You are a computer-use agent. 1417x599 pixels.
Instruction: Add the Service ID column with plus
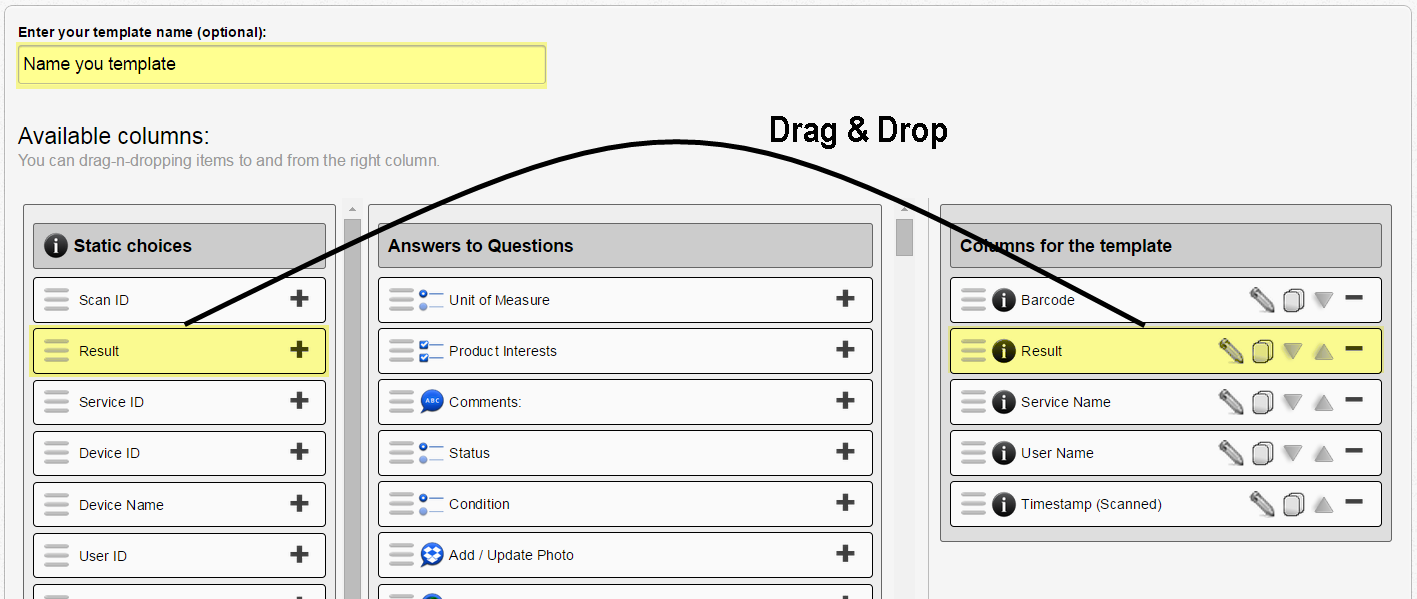(x=299, y=400)
